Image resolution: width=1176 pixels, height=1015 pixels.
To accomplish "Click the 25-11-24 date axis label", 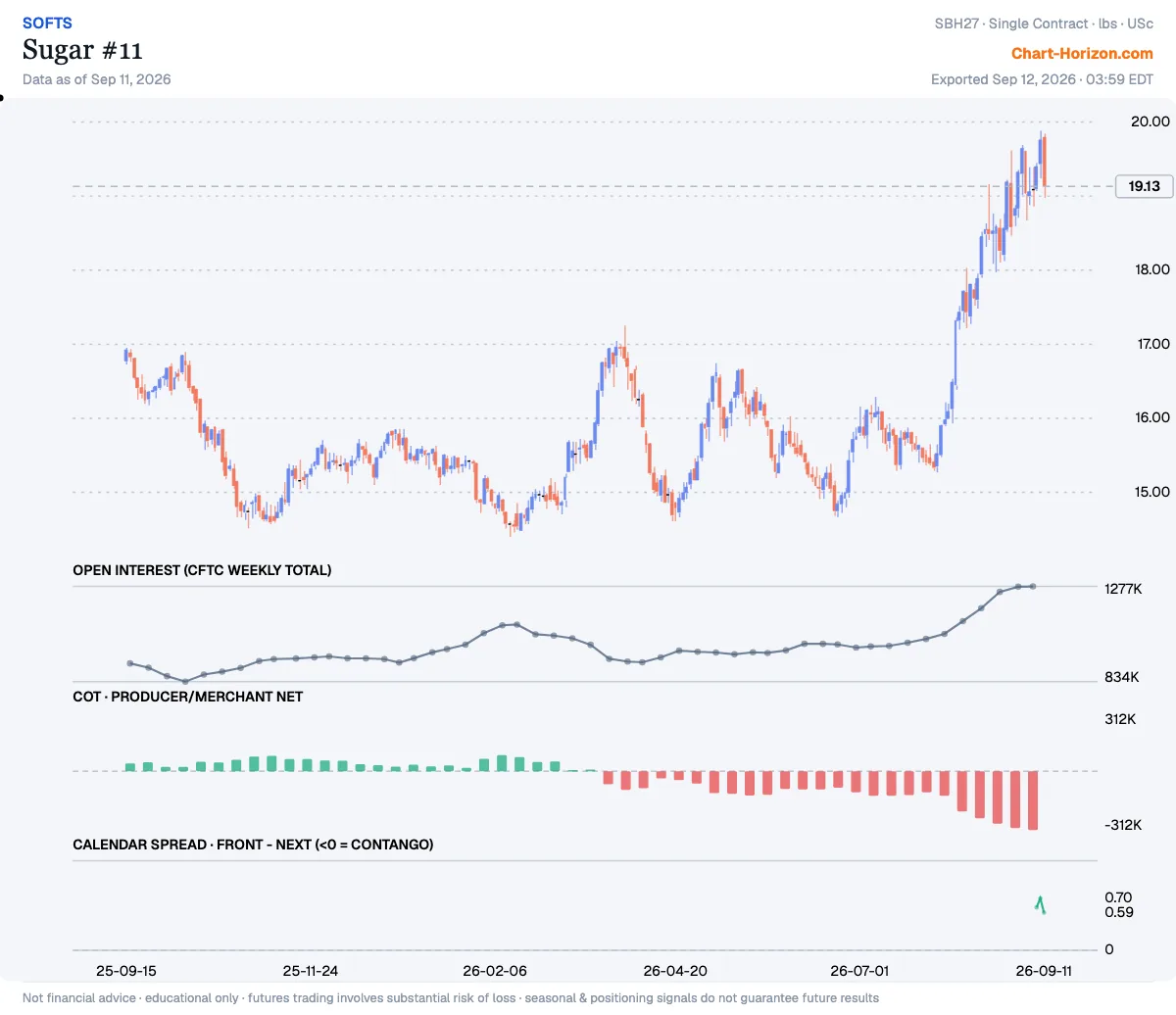I will pyautogui.click(x=311, y=971).
